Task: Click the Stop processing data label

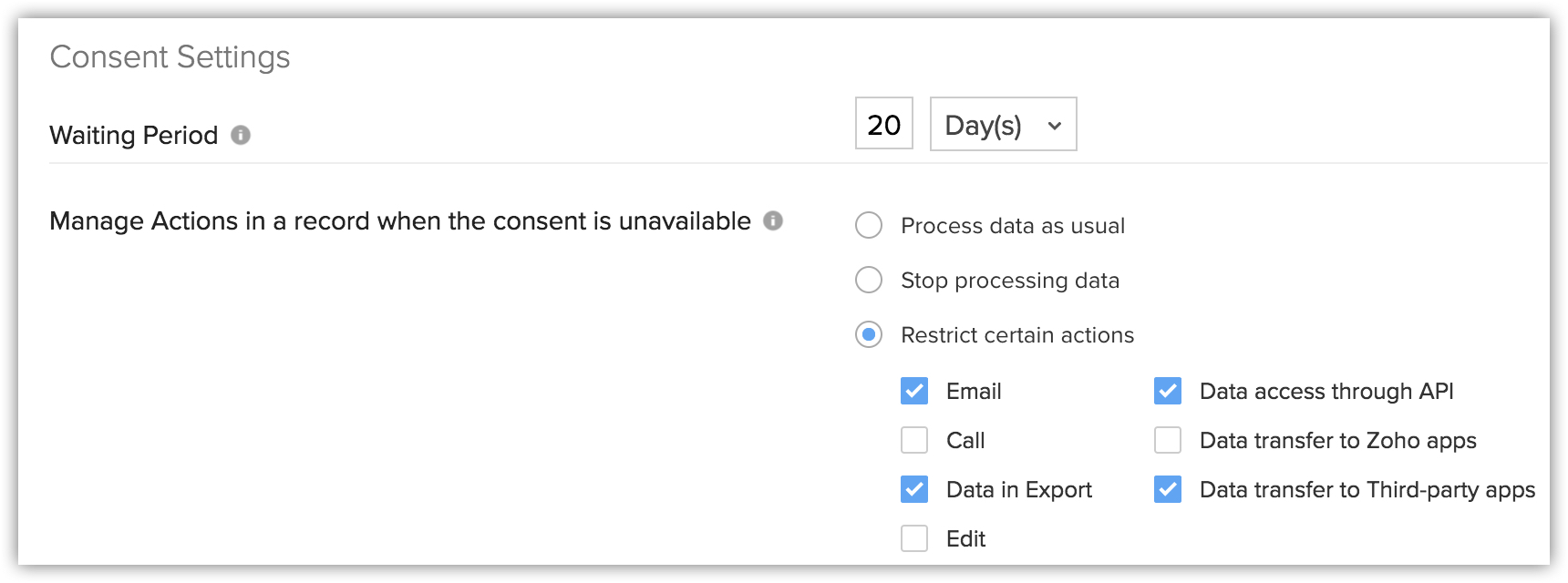Action: pos(1009,281)
